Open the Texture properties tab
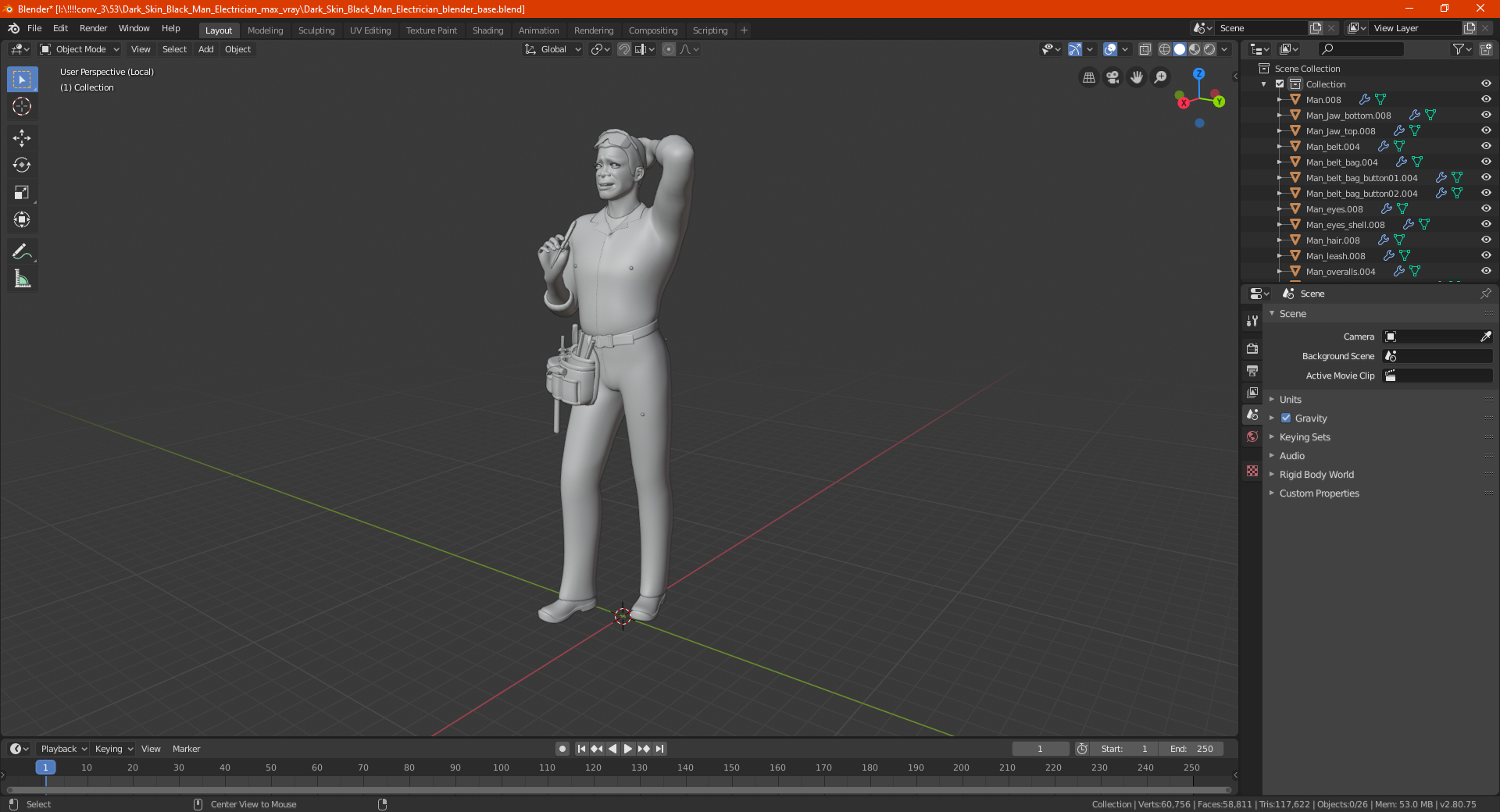1500x812 pixels. click(1252, 471)
